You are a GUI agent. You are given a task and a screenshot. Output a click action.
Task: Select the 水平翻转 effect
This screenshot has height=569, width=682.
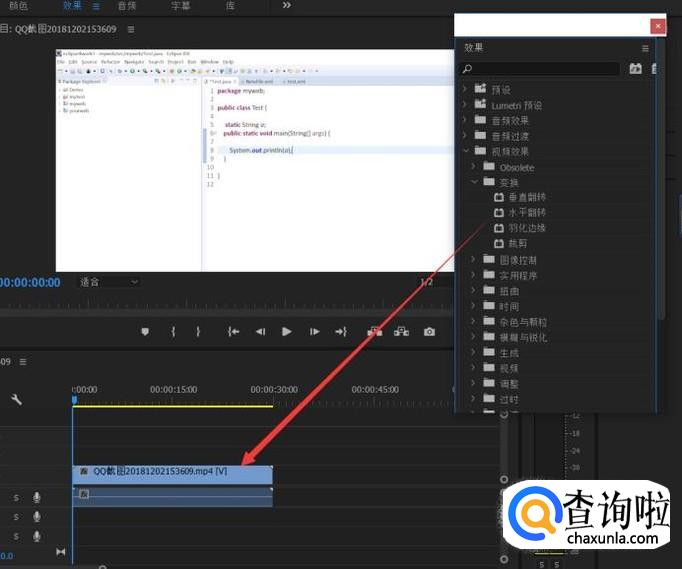click(x=526, y=213)
